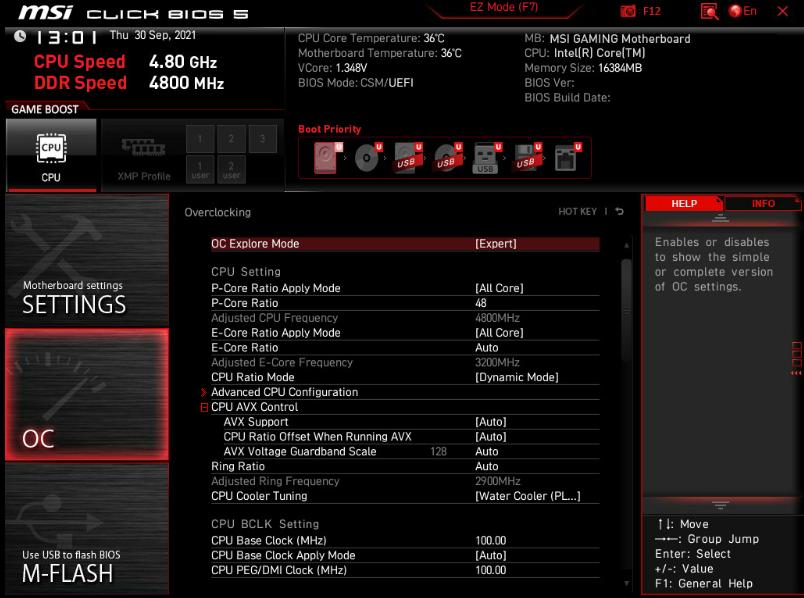Select the hard disk boot priority icon
Screen dimensions: 804x598
click(x=325, y=157)
